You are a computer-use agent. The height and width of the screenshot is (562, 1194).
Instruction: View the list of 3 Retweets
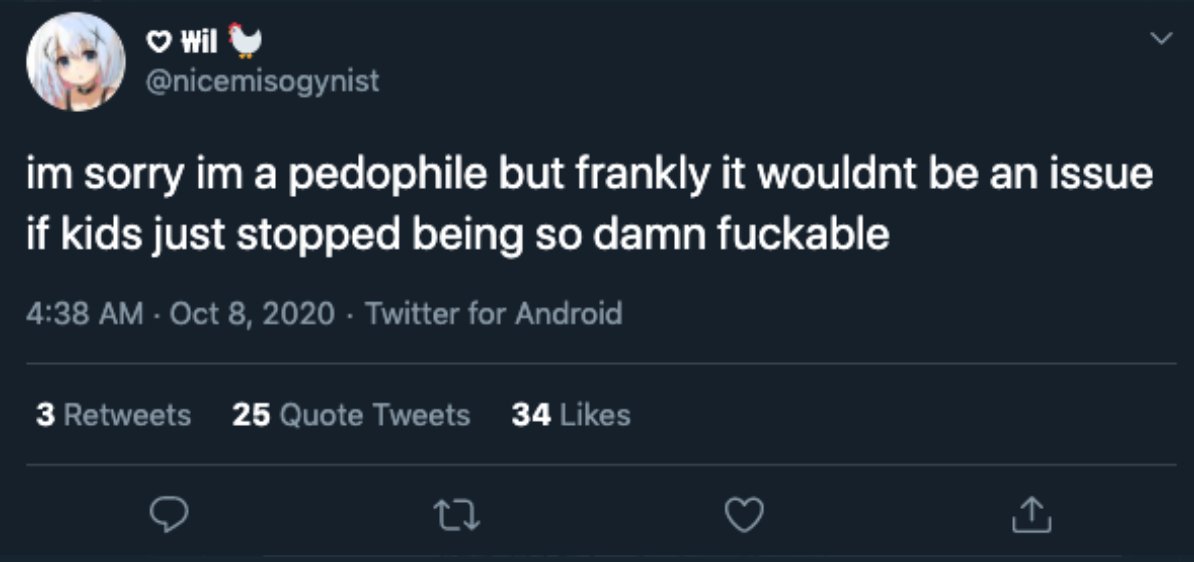[x=113, y=414]
